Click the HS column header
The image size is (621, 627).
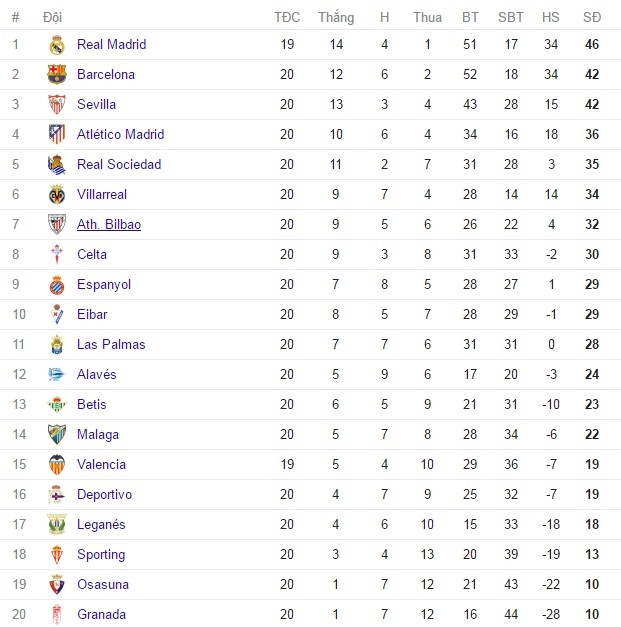tap(551, 17)
